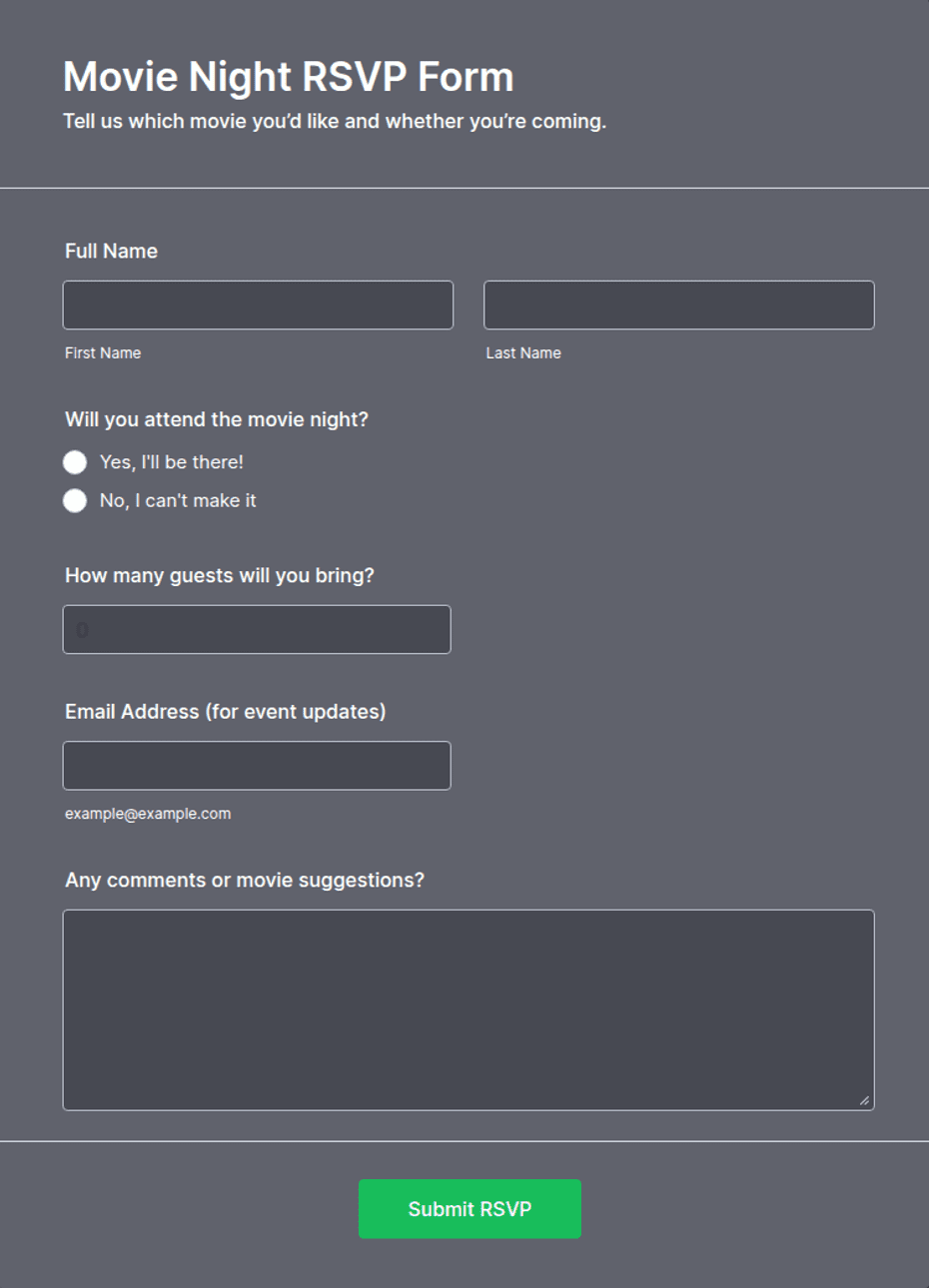Submit the form with Submit RSVP button
929x1288 pixels.
pyautogui.click(x=469, y=1209)
